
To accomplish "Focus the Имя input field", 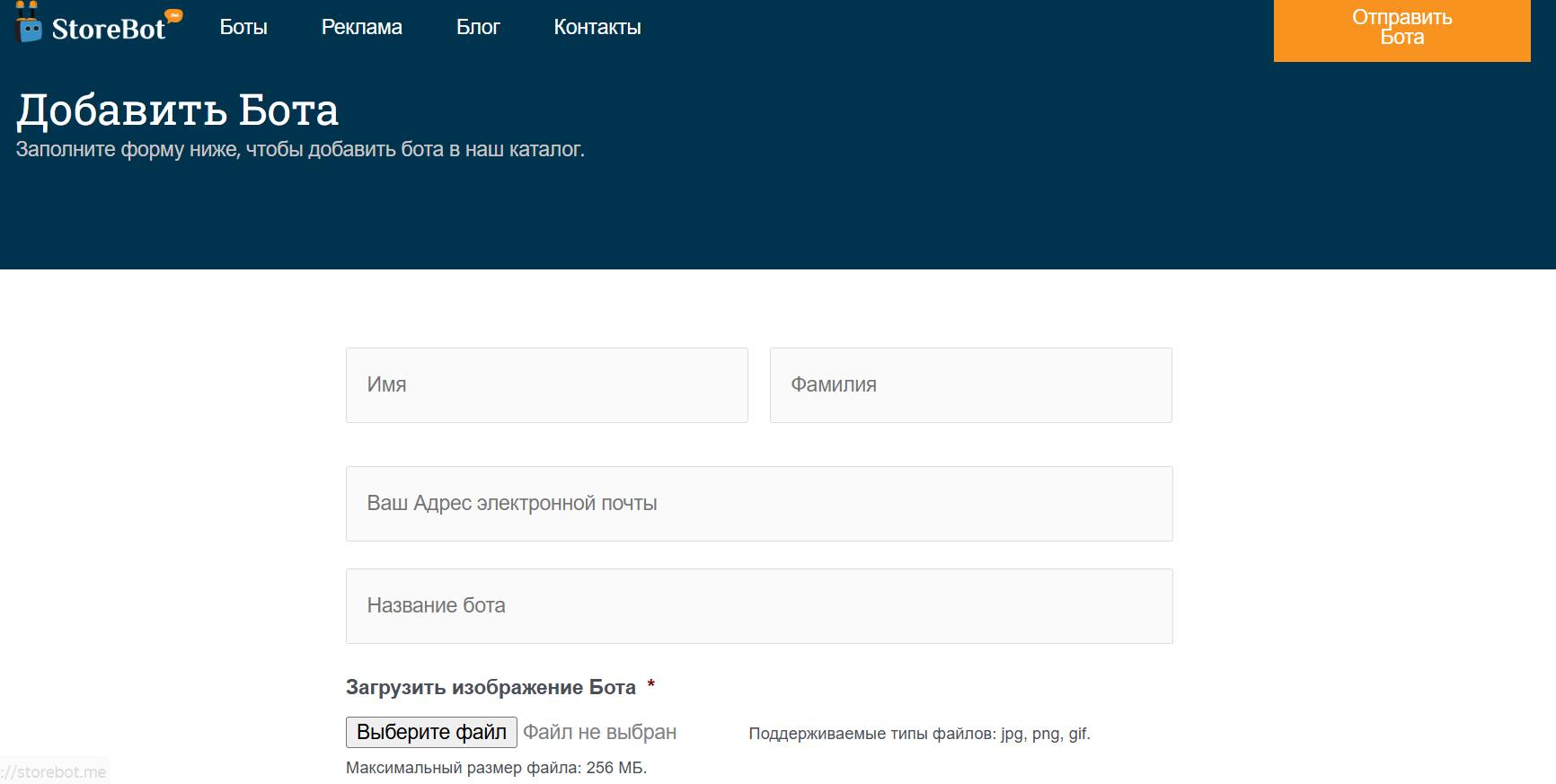I will click(546, 385).
